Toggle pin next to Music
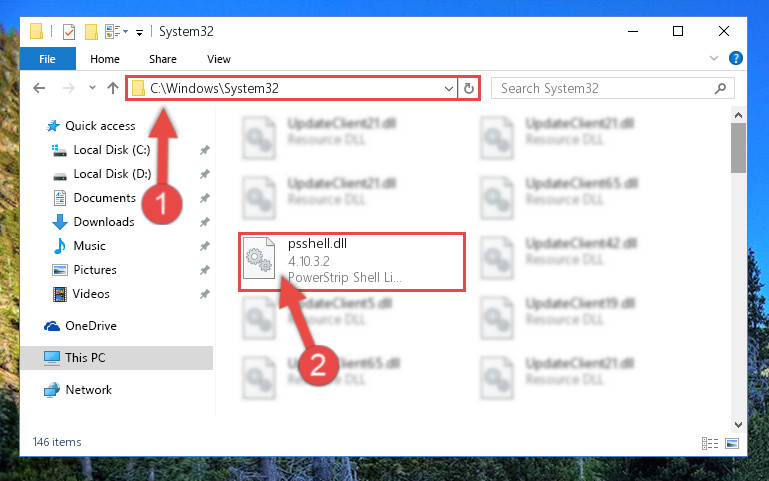Screen dimensions: 769x481 click(x=205, y=246)
